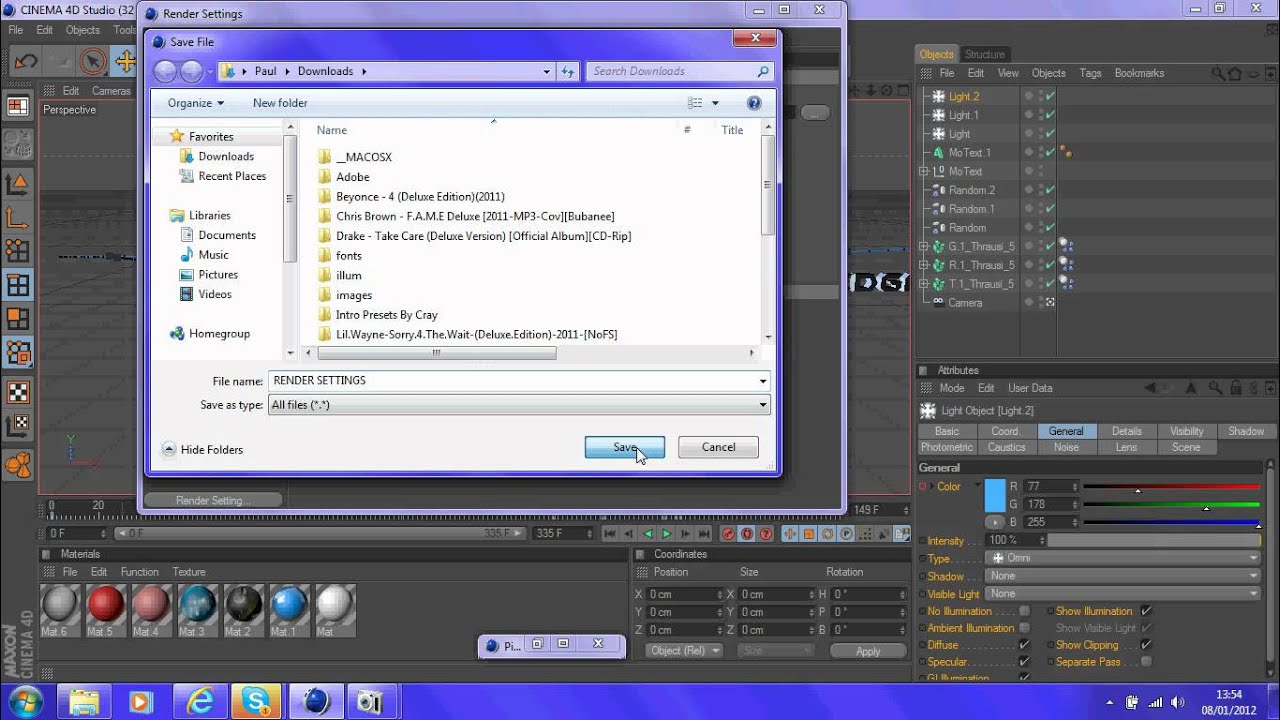Select the Move tool in Cinema 4D toolbar
This screenshot has height=720, width=1280.
pyautogui.click(x=126, y=61)
